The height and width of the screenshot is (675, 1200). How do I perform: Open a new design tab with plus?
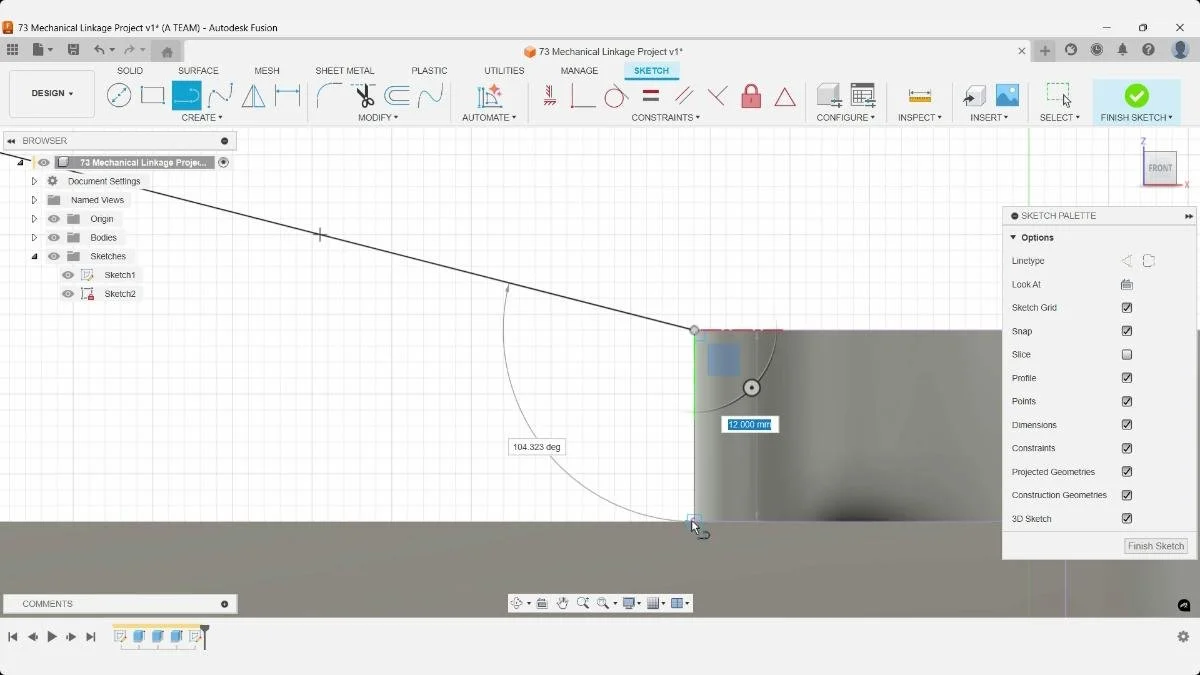coord(1045,51)
